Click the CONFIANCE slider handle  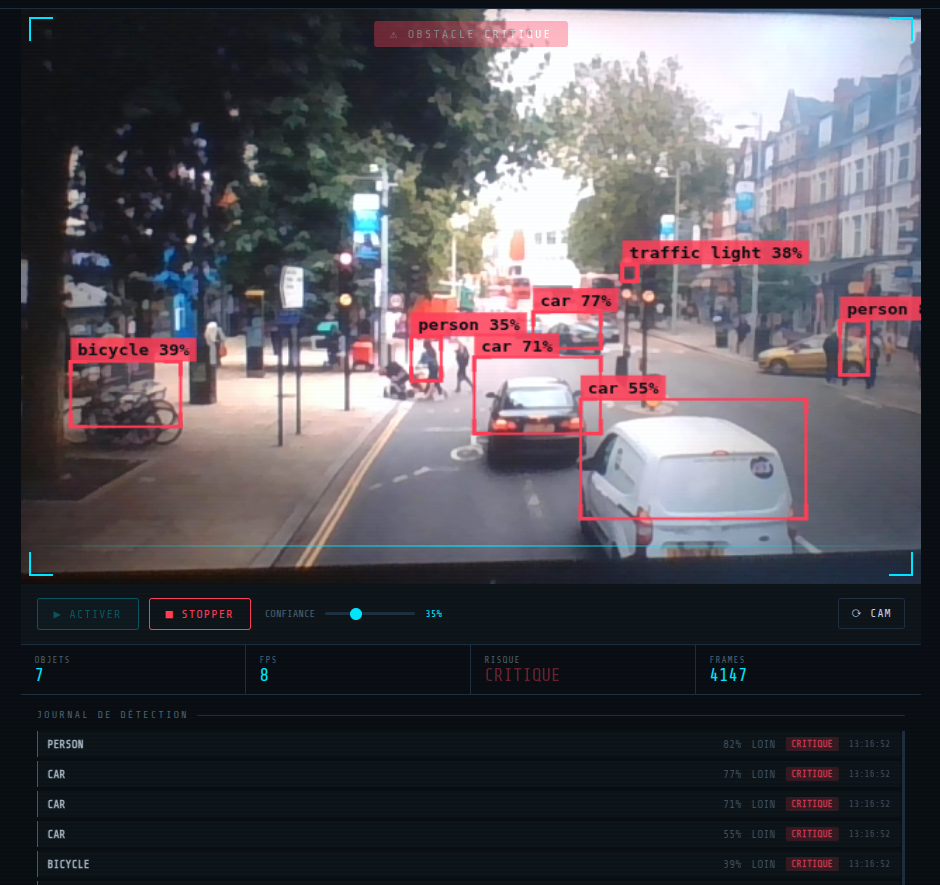pyautogui.click(x=355, y=613)
